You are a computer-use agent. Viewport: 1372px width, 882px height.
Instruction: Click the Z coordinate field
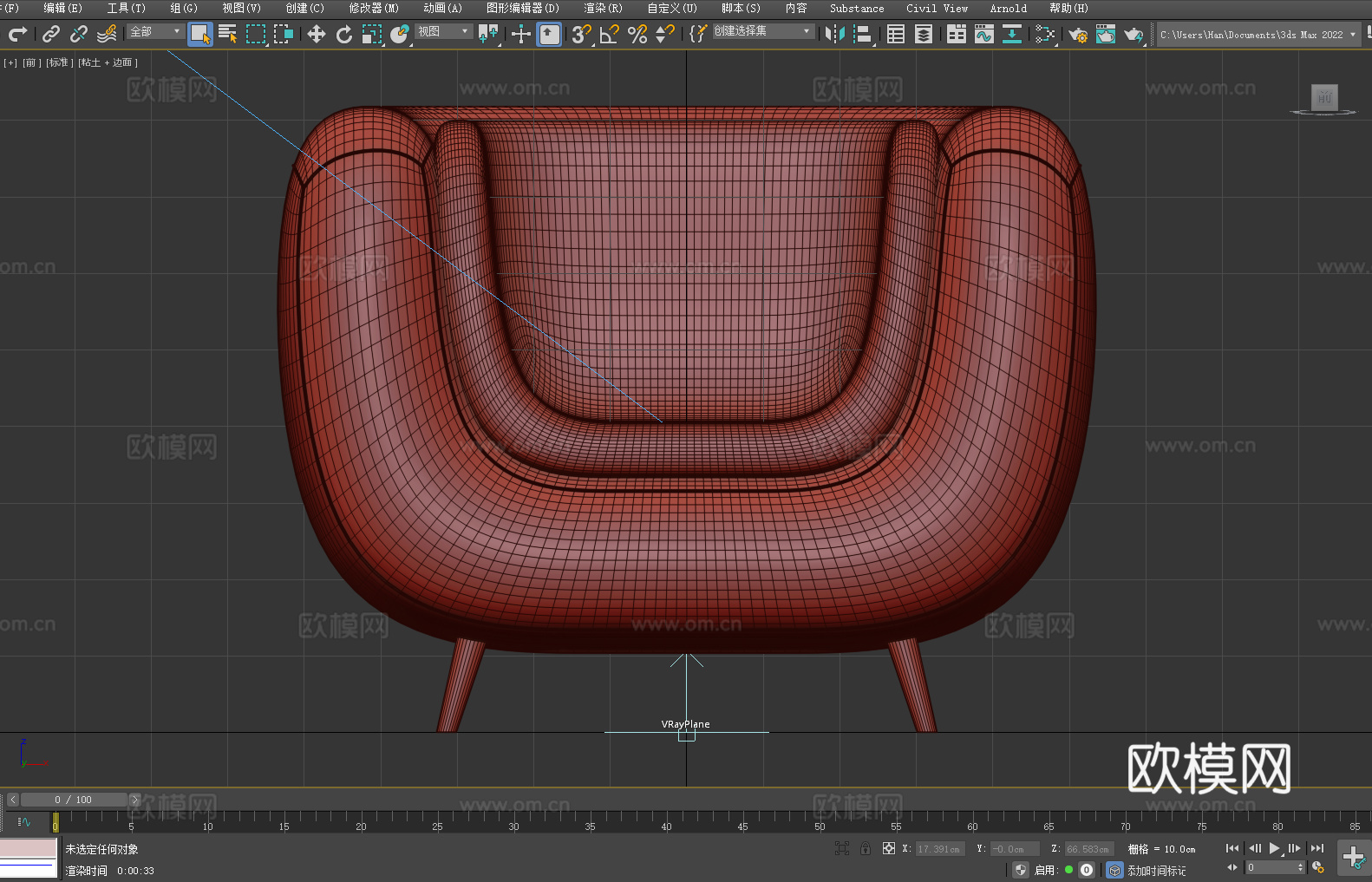[x=1088, y=849]
